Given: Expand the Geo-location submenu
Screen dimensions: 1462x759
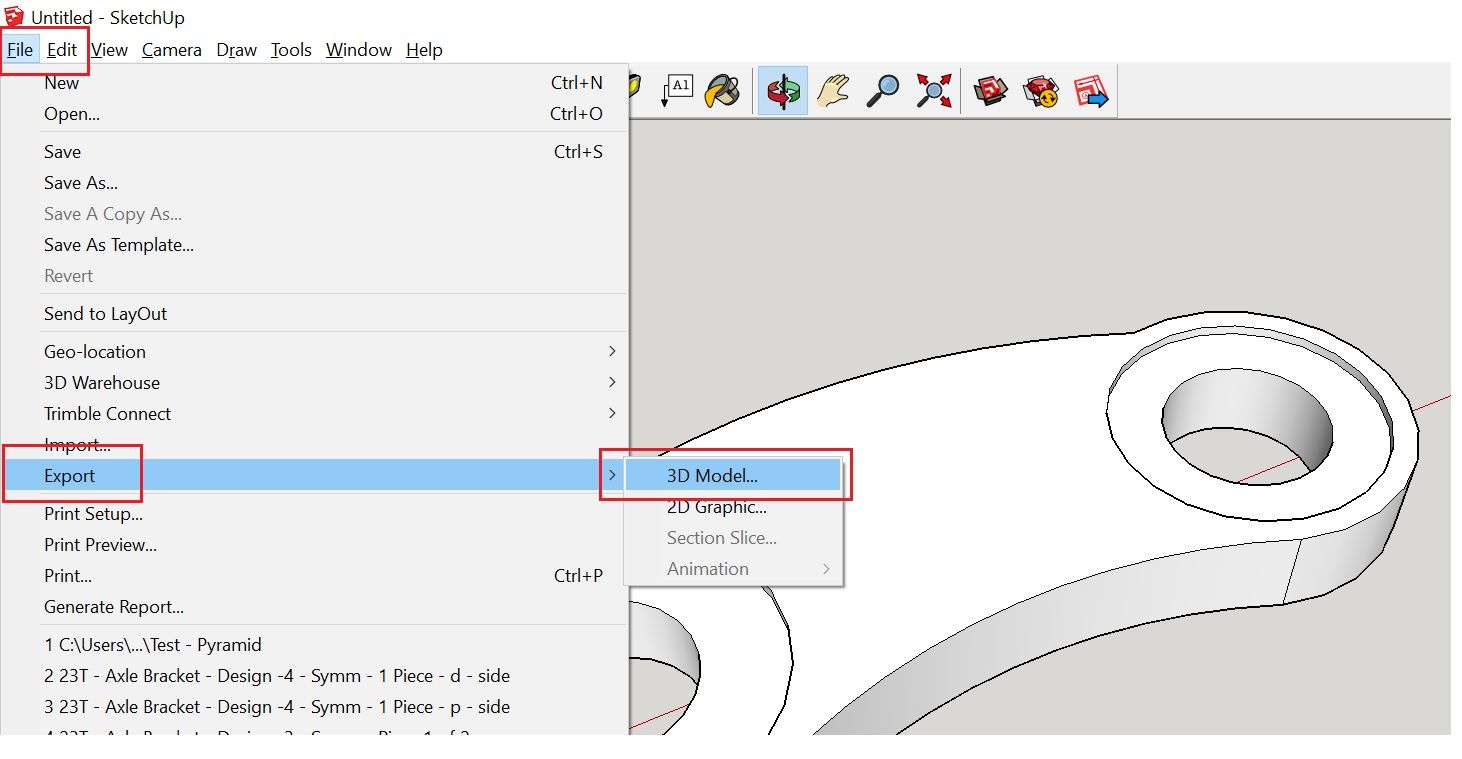Looking at the screenshot, I should [x=94, y=351].
